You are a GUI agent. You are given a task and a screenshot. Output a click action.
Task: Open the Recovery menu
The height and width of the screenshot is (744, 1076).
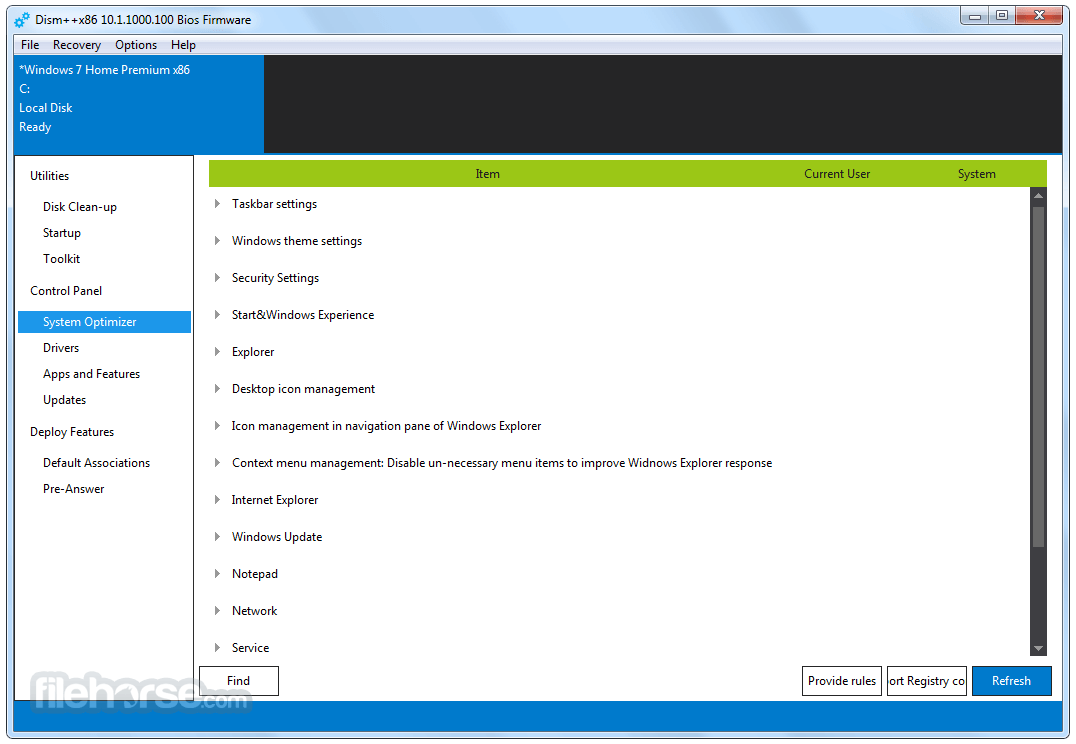[77, 45]
